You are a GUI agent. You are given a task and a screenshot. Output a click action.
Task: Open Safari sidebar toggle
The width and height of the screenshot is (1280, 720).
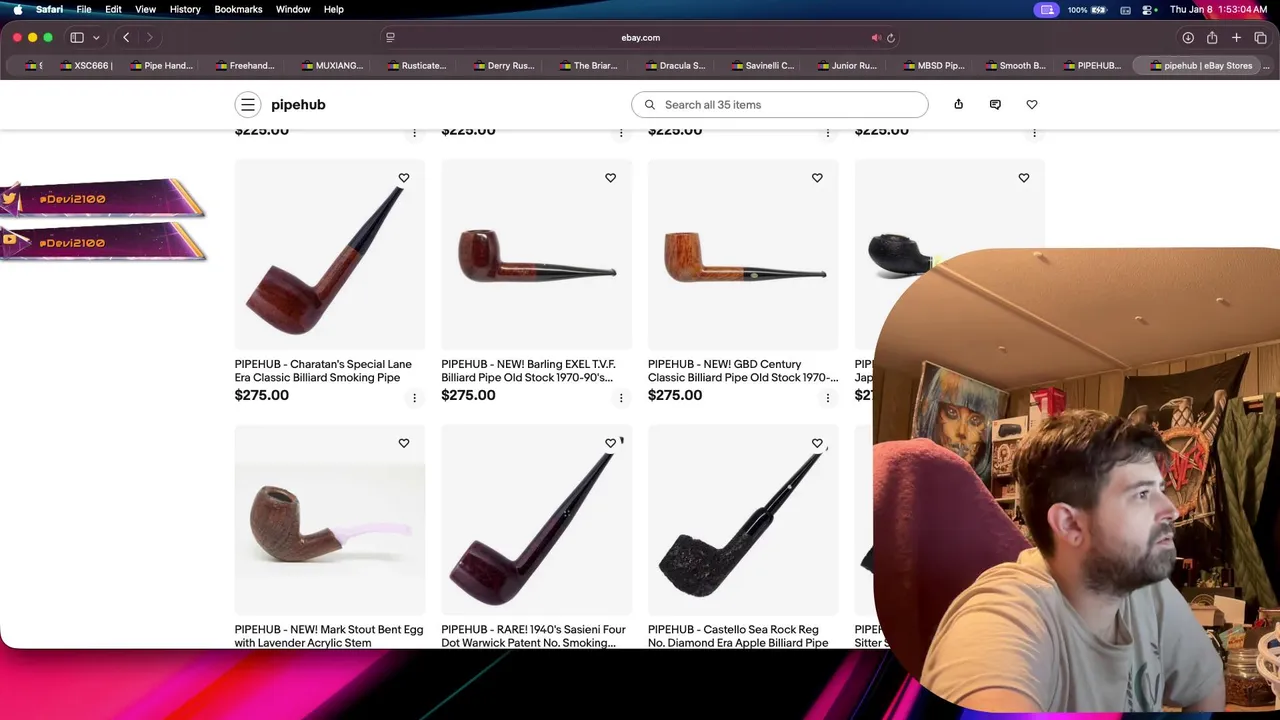point(77,38)
